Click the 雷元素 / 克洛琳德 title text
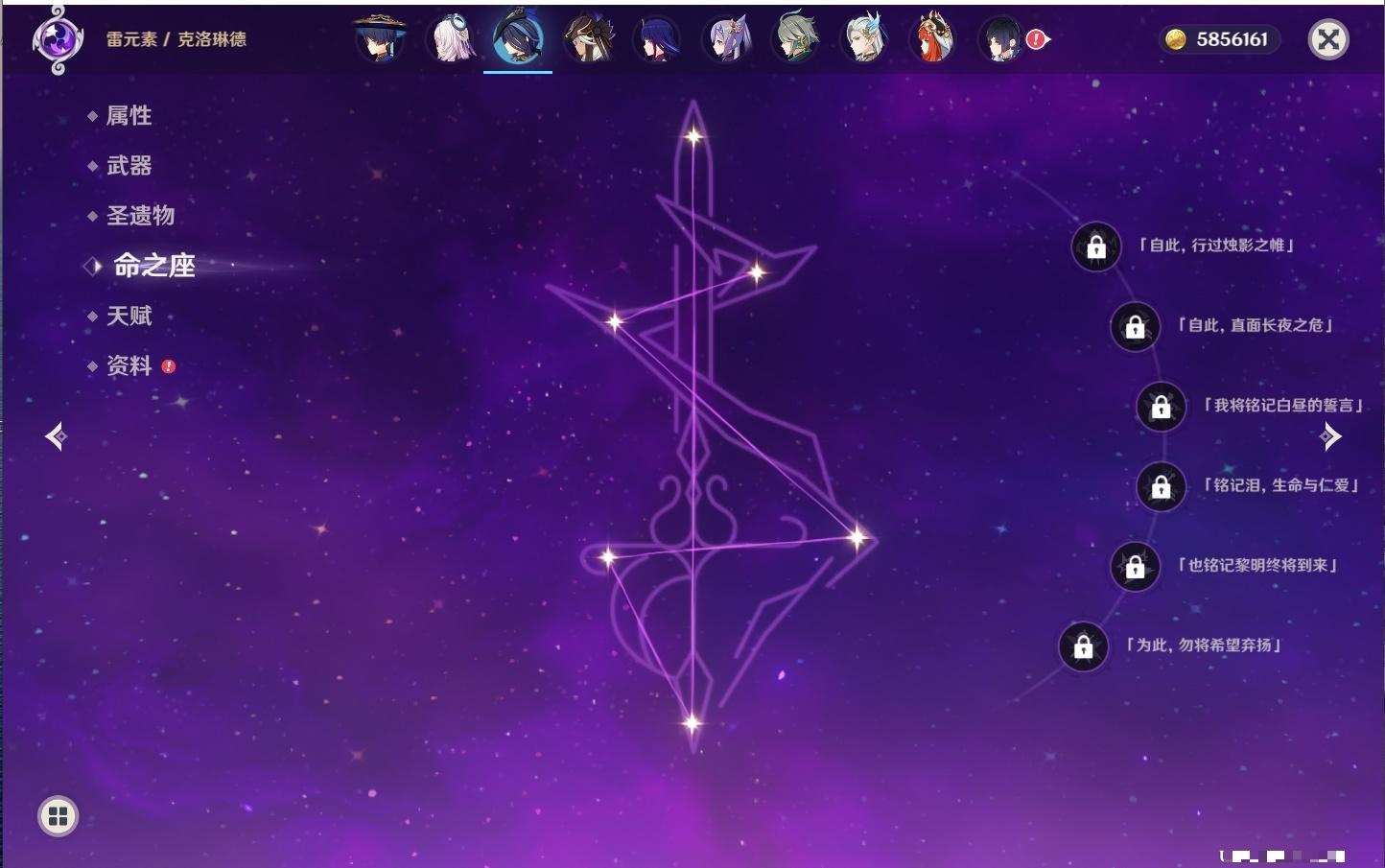Image resolution: width=1385 pixels, height=868 pixels. 176,39
